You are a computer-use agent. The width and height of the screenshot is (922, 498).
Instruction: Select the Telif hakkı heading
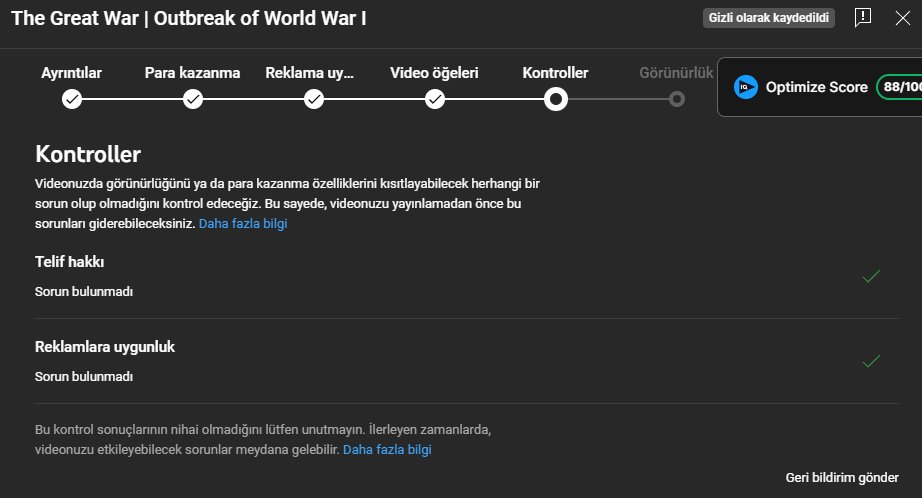[69, 262]
